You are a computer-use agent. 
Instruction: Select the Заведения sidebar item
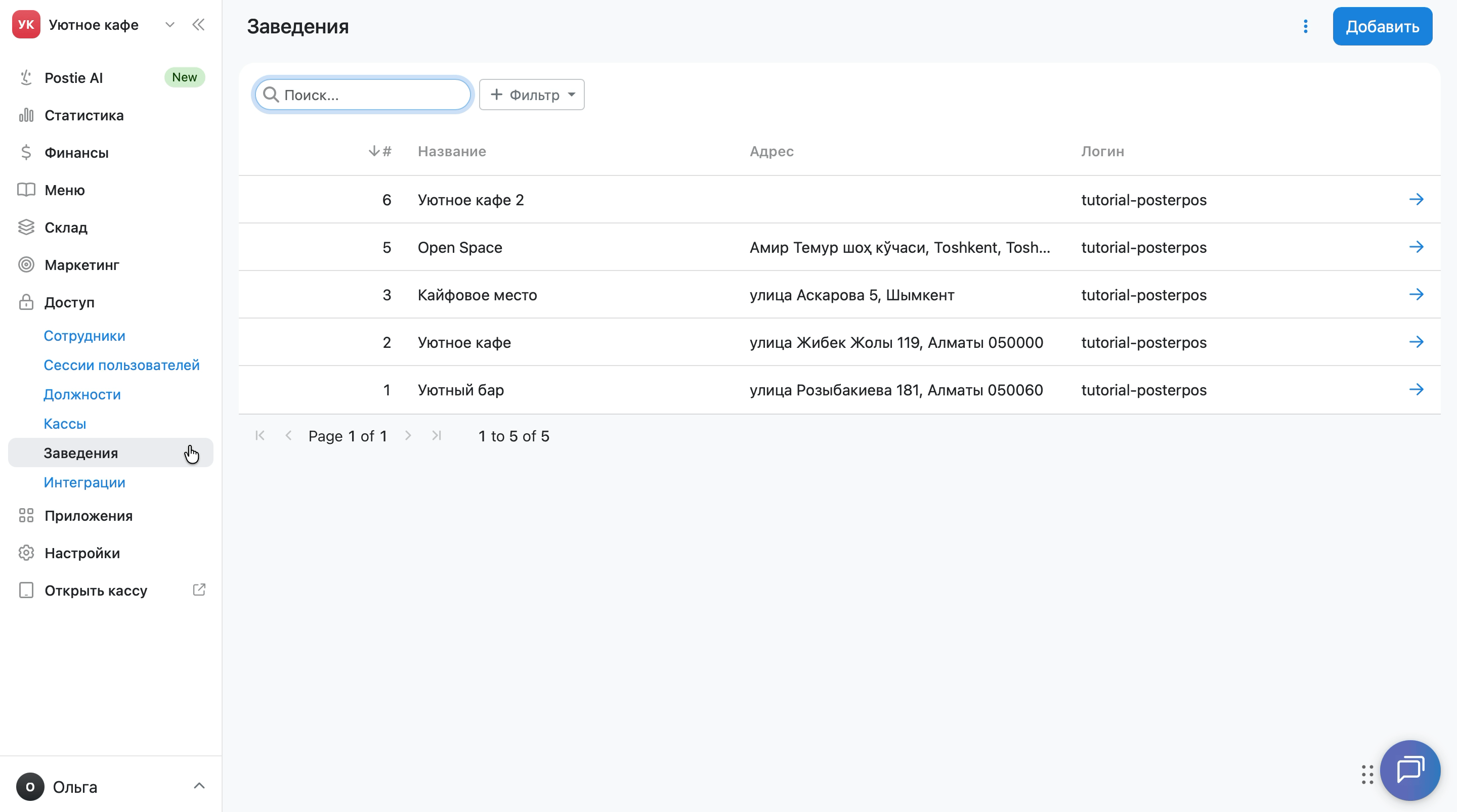tap(111, 453)
